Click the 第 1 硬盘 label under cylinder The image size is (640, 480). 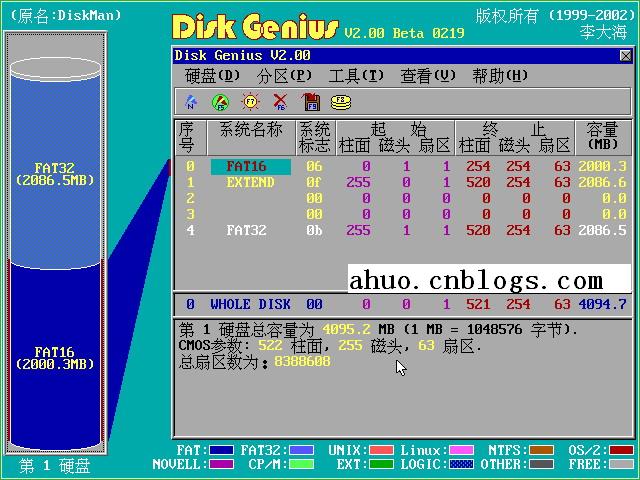[x=55, y=466]
